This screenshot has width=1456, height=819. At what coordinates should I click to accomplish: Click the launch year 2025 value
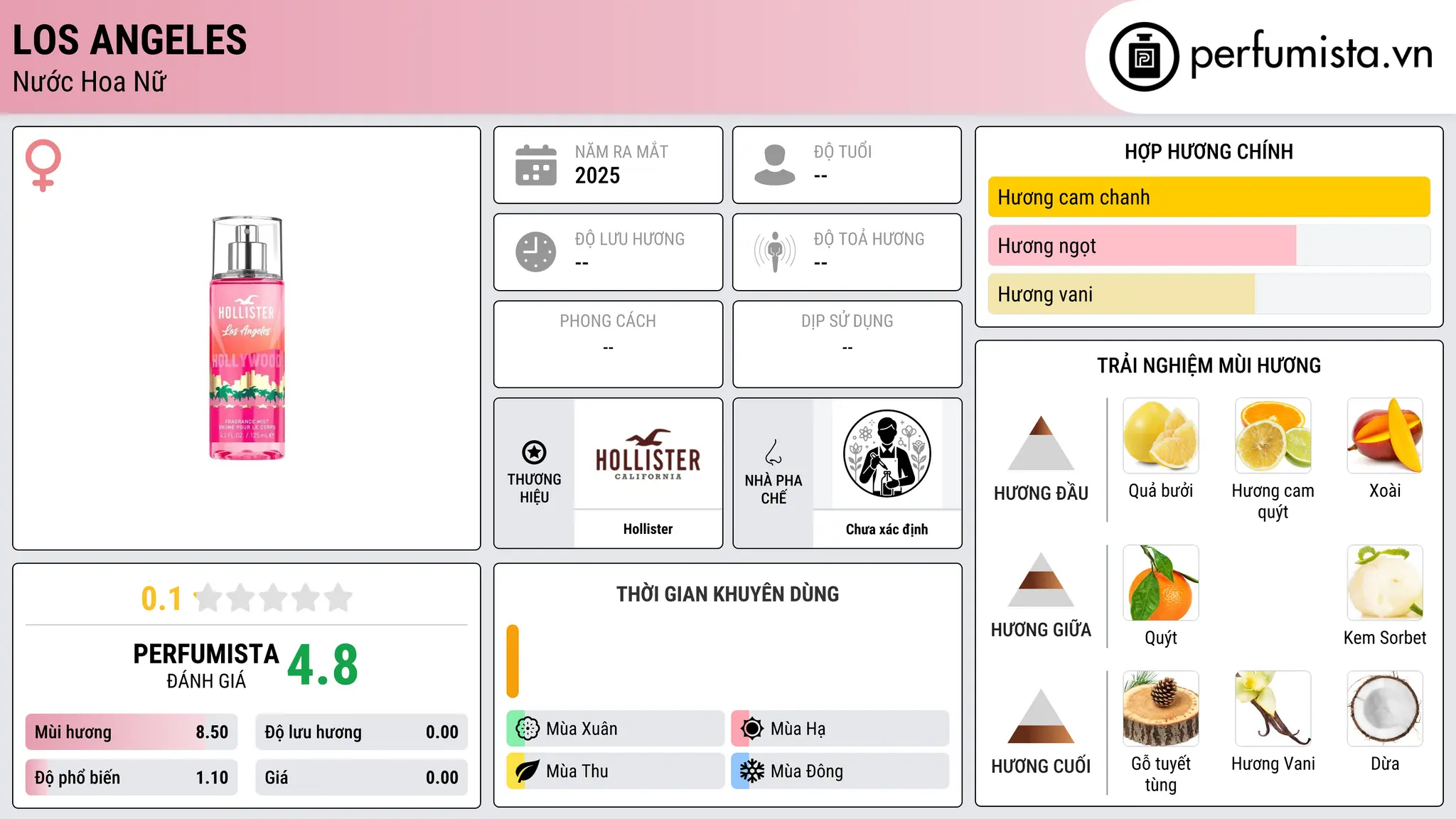tap(597, 176)
